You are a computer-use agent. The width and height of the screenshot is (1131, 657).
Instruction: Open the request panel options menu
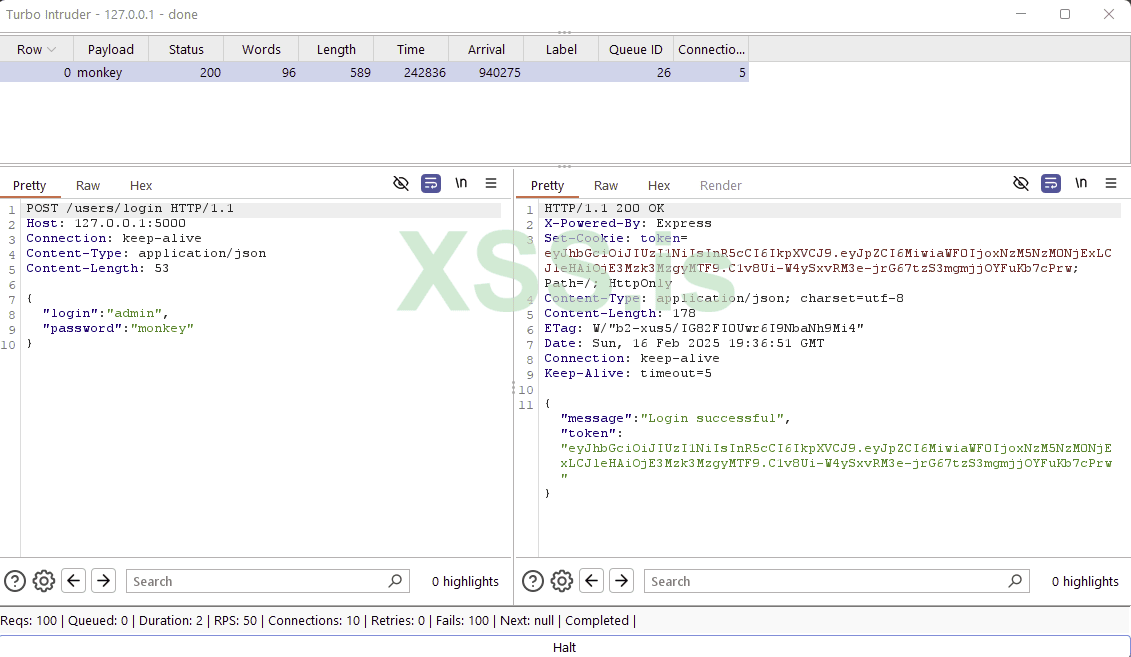coord(491,183)
